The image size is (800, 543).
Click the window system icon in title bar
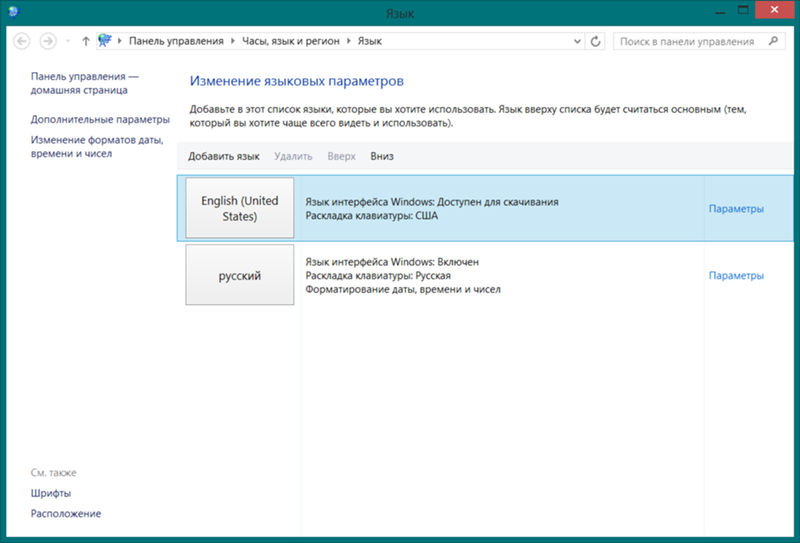(x=13, y=11)
